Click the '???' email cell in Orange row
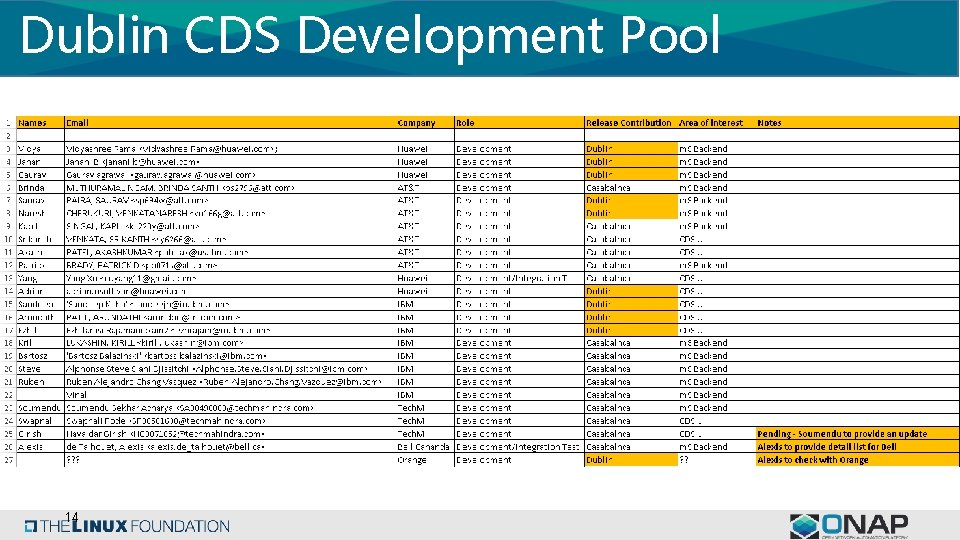The height and width of the screenshot is (540, 960). pyautogui.click(x=73, y=459)
